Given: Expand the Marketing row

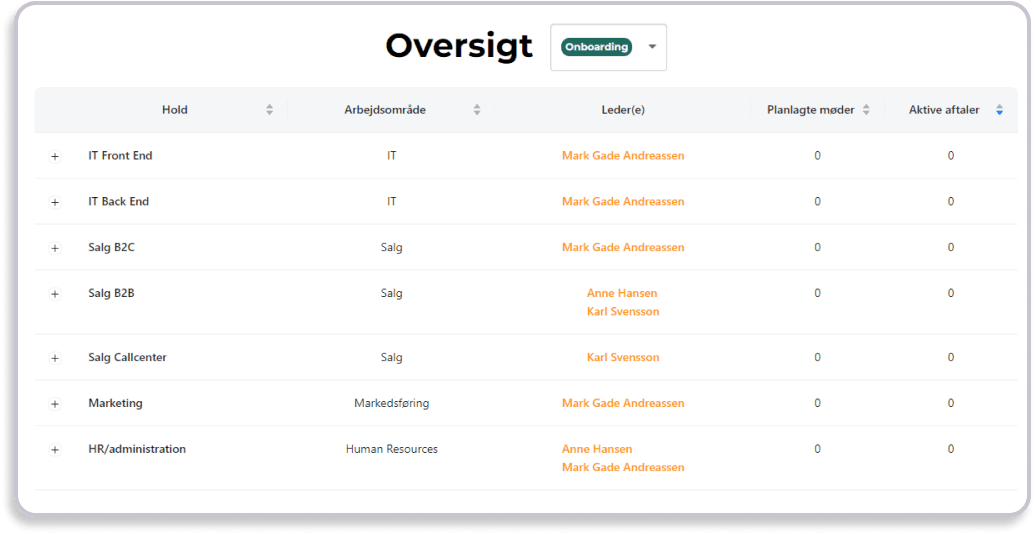Looking at the screenshot, I should pyautogui.click(x=55, y=404).
